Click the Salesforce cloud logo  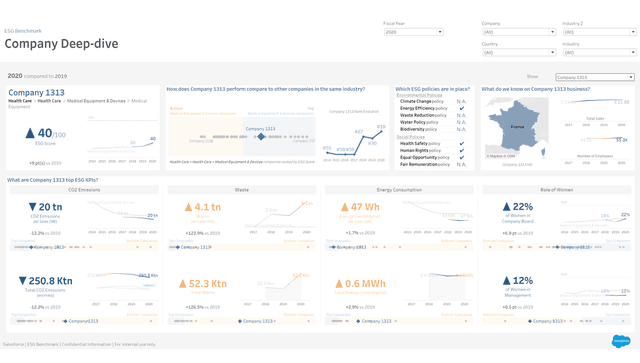click(x=621, y=341)
